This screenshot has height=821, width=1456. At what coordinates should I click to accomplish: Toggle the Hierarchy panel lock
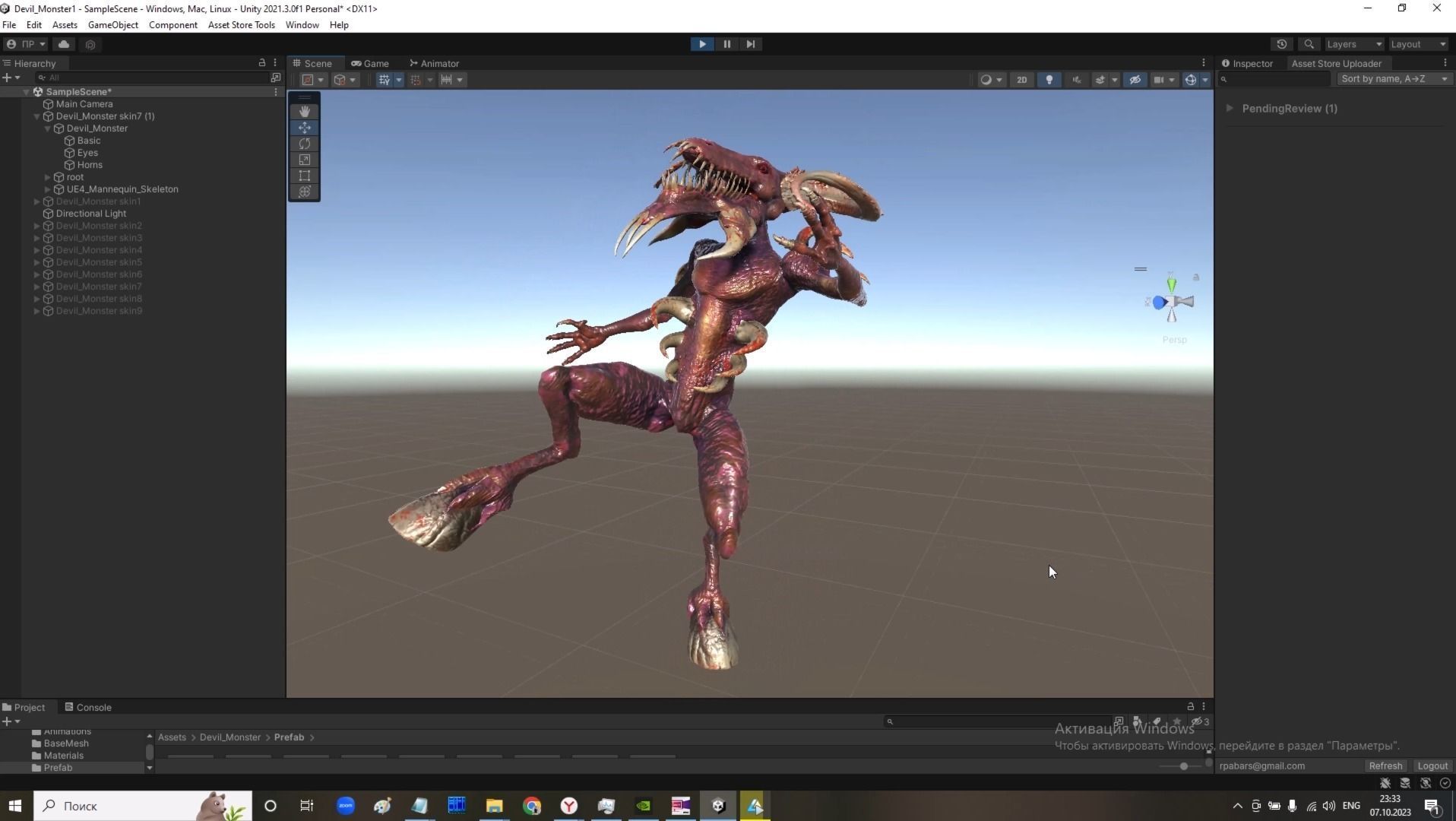click(262, 63)
